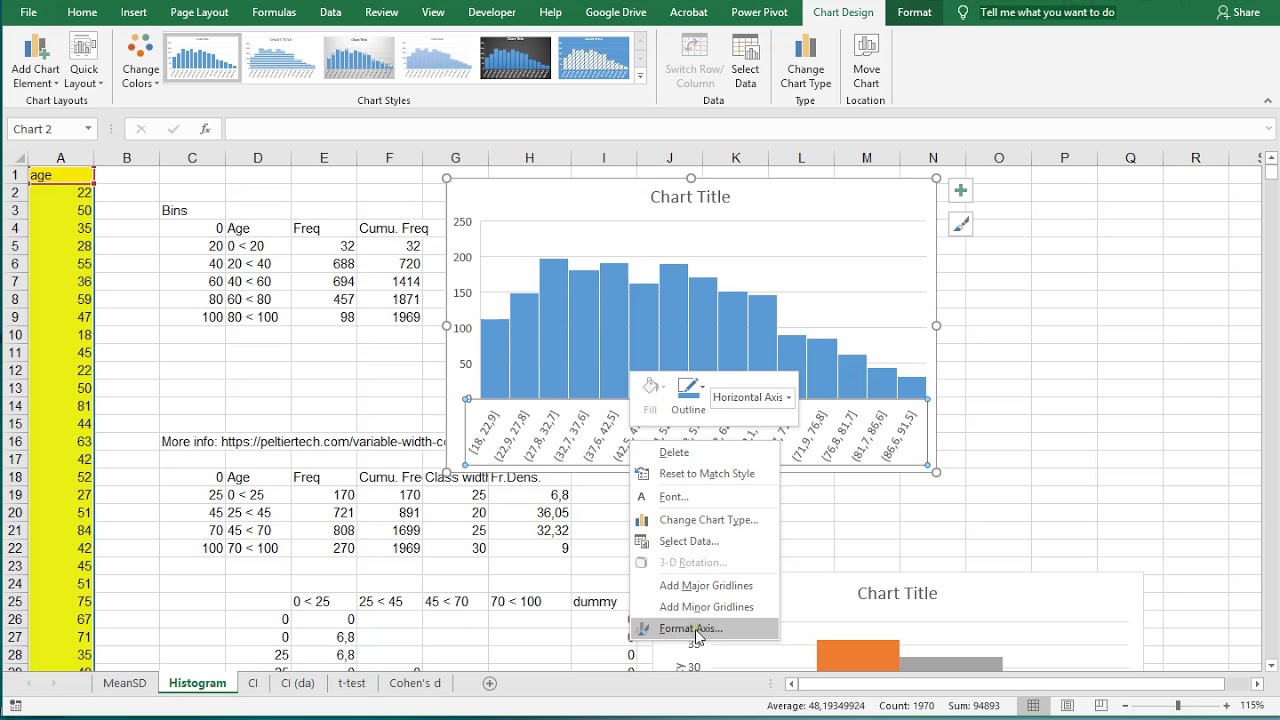
Task: Select the first chart style thumbnail
Action: pos(202,59)
